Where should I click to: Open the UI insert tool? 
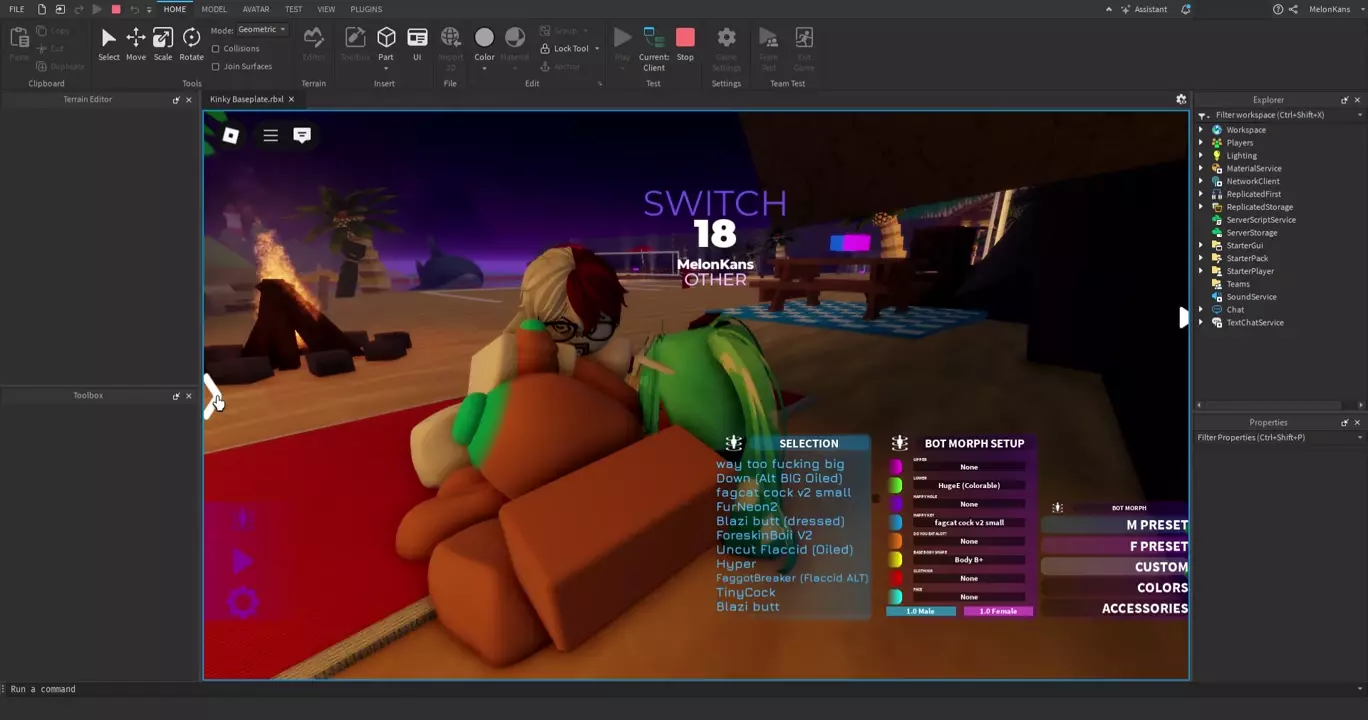point(417,44)
